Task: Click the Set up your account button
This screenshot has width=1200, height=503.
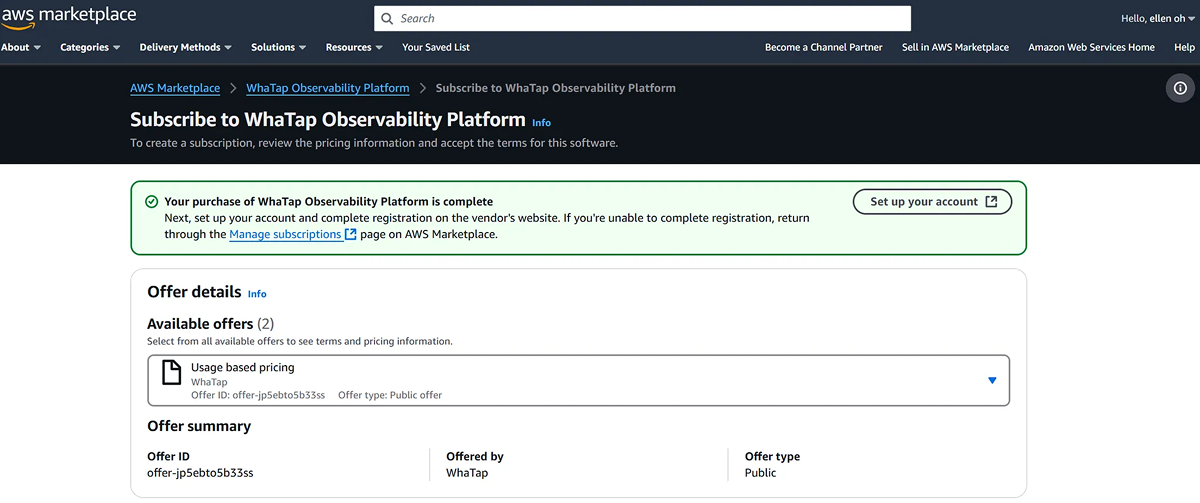Action: [932, 201]
